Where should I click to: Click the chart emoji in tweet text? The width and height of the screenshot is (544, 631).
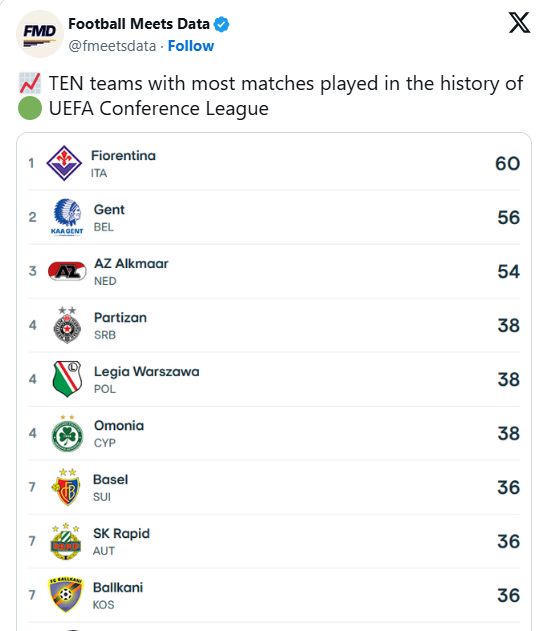point(30,83)
